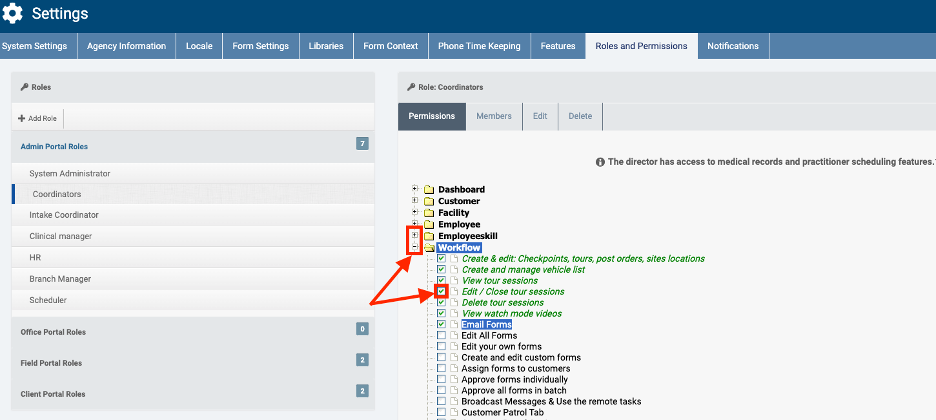Click the Customer folder icon
Image resolution: width=936 pixels, height=420 pixels.
(429, 201)
